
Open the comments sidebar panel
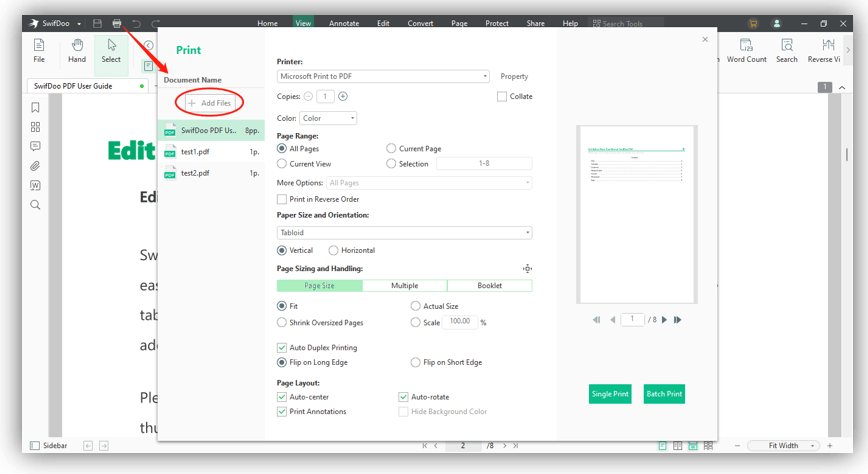click(35, 146)
